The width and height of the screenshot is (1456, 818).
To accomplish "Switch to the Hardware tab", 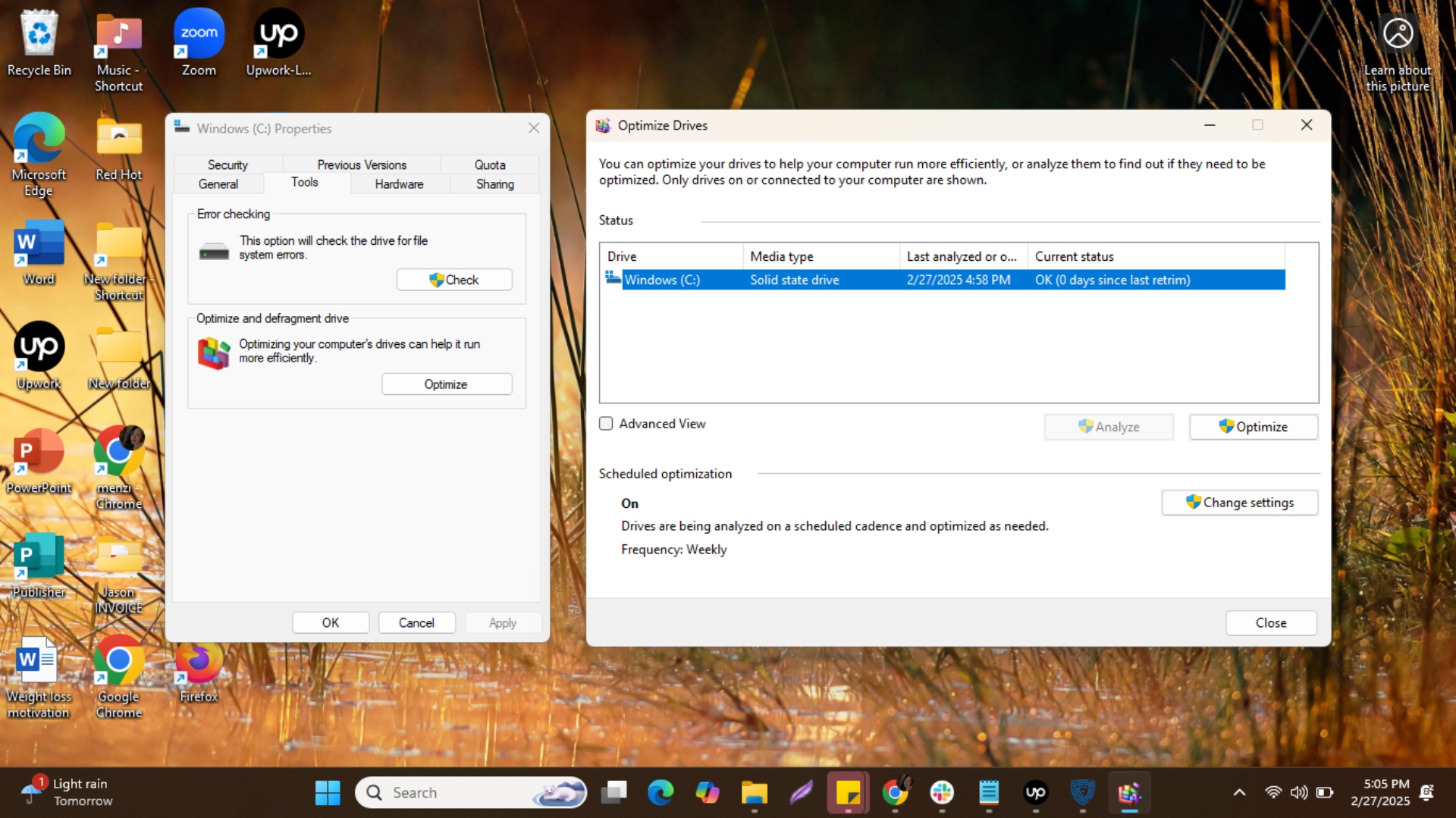I will coord(399,183).
